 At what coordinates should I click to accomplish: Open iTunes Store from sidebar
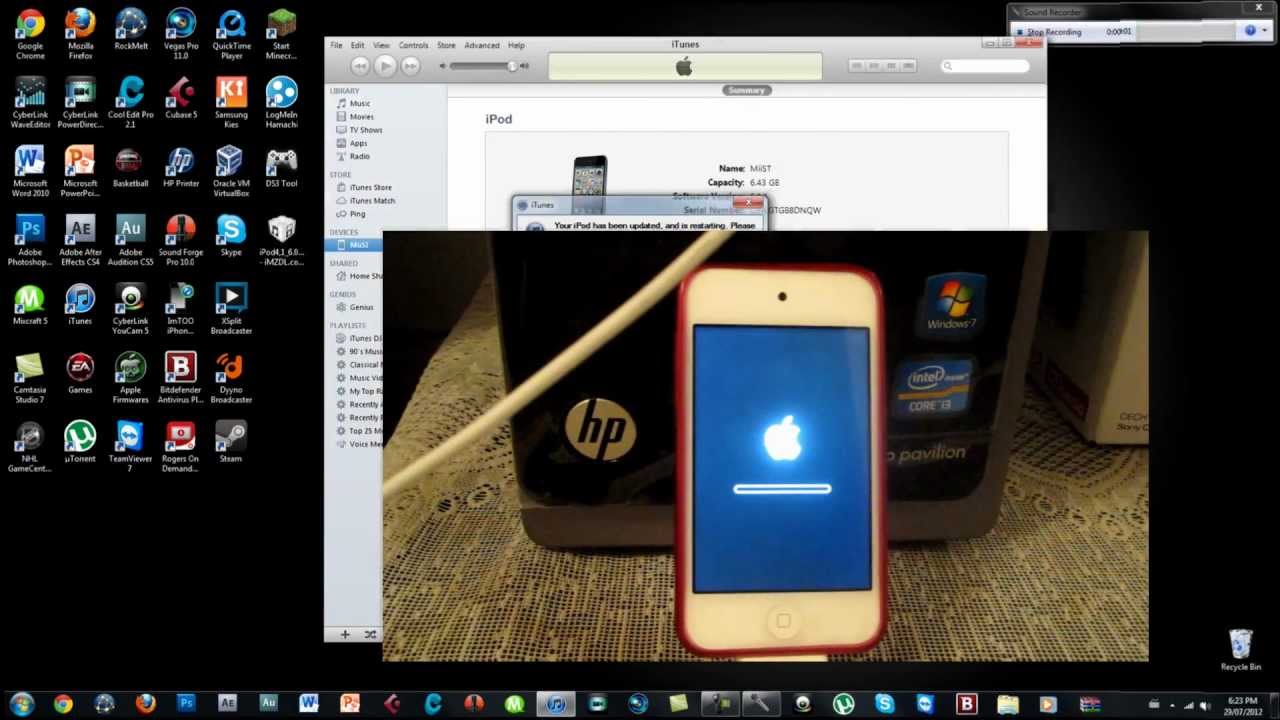(370, 188)
